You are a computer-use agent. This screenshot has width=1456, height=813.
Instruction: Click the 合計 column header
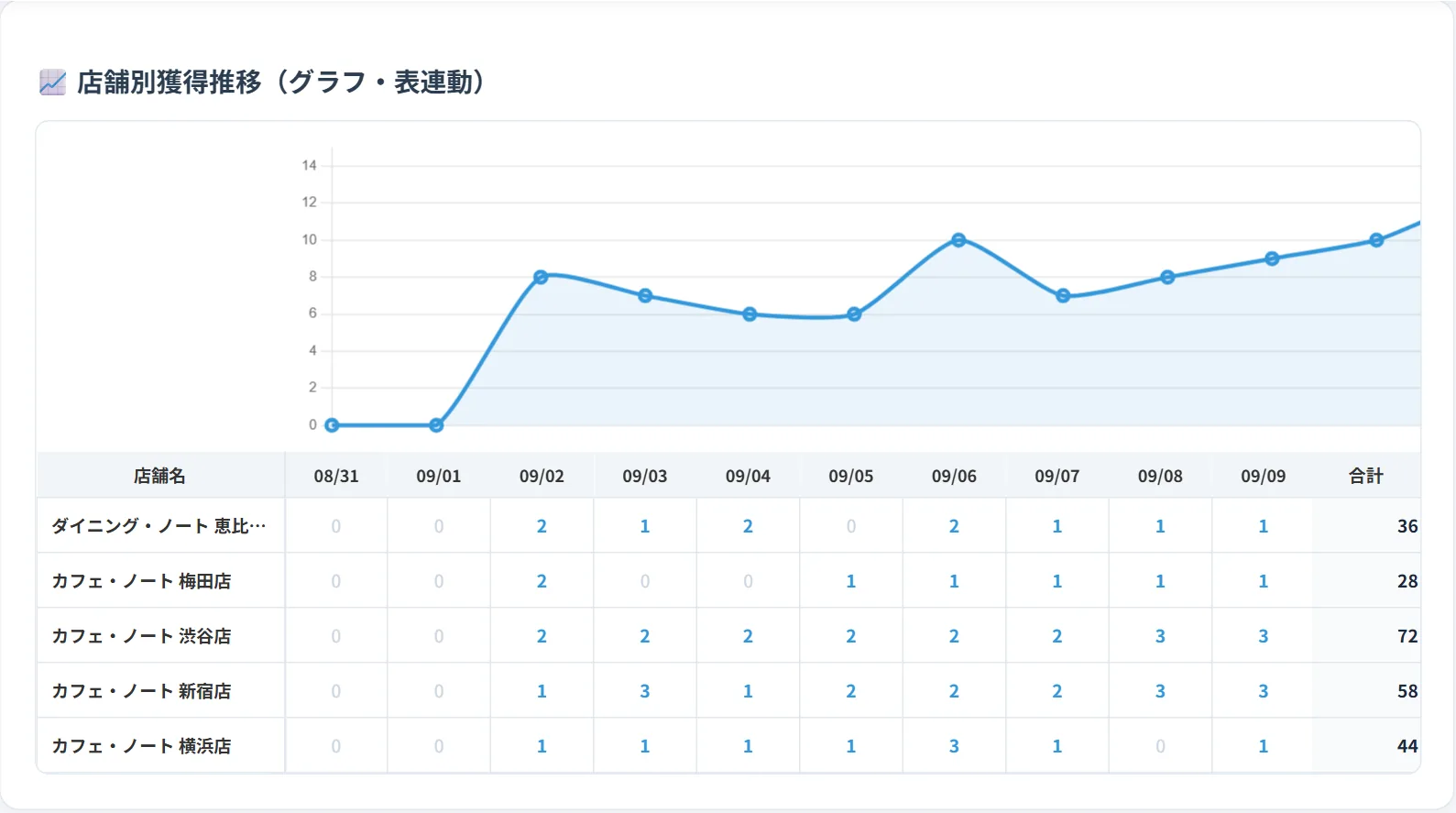coord(1366,476)
